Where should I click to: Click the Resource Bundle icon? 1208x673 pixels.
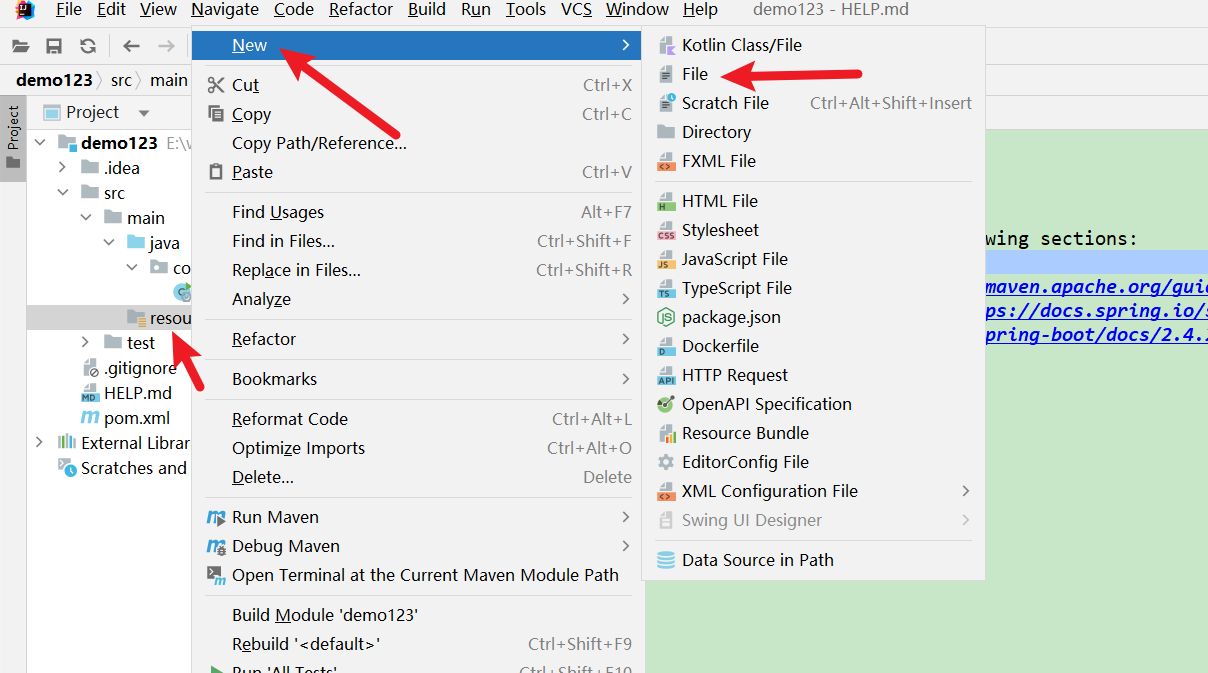point(666,433)
